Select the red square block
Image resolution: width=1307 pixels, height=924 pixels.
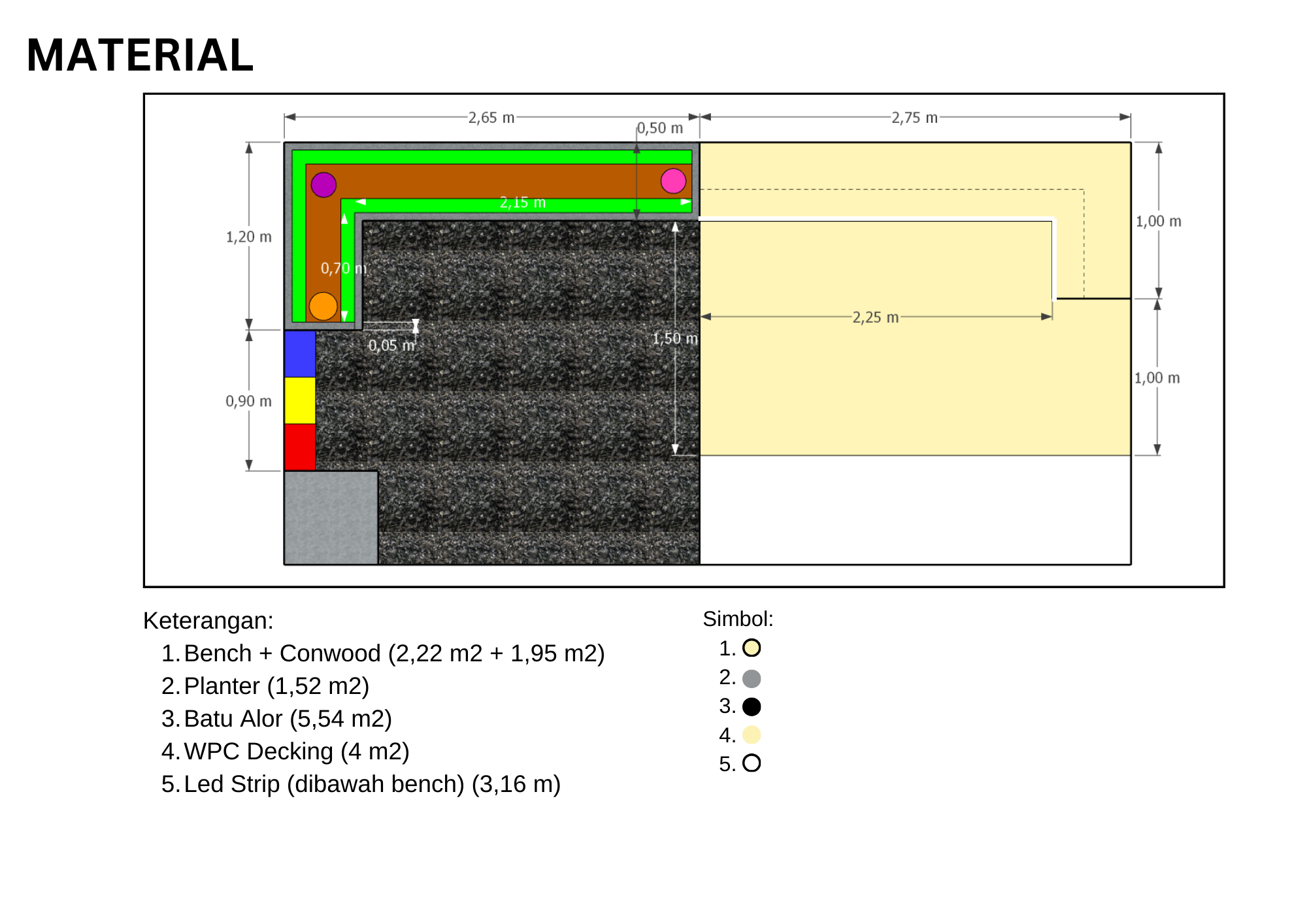(300, 448)
